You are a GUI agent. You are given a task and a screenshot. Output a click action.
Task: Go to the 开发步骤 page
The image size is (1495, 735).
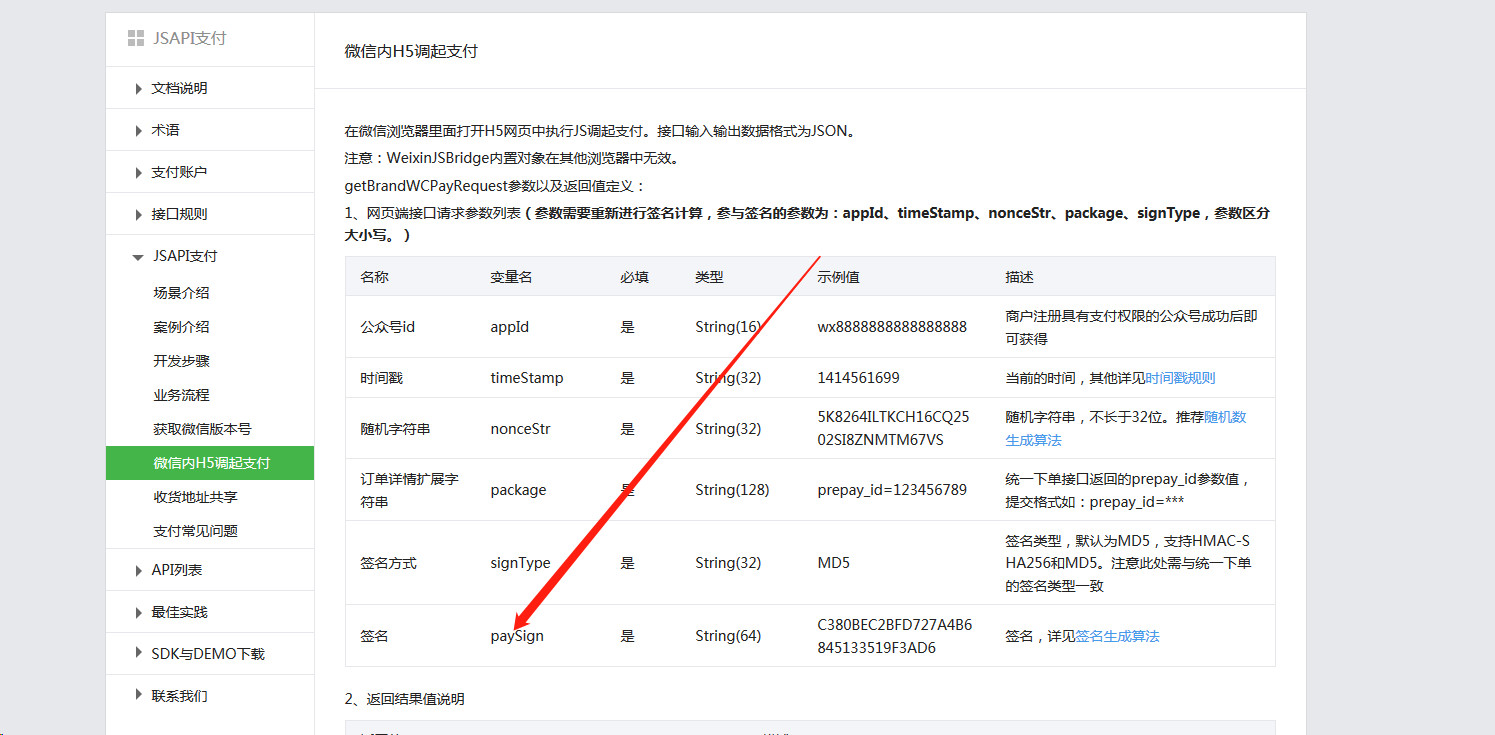pos(181,361)
